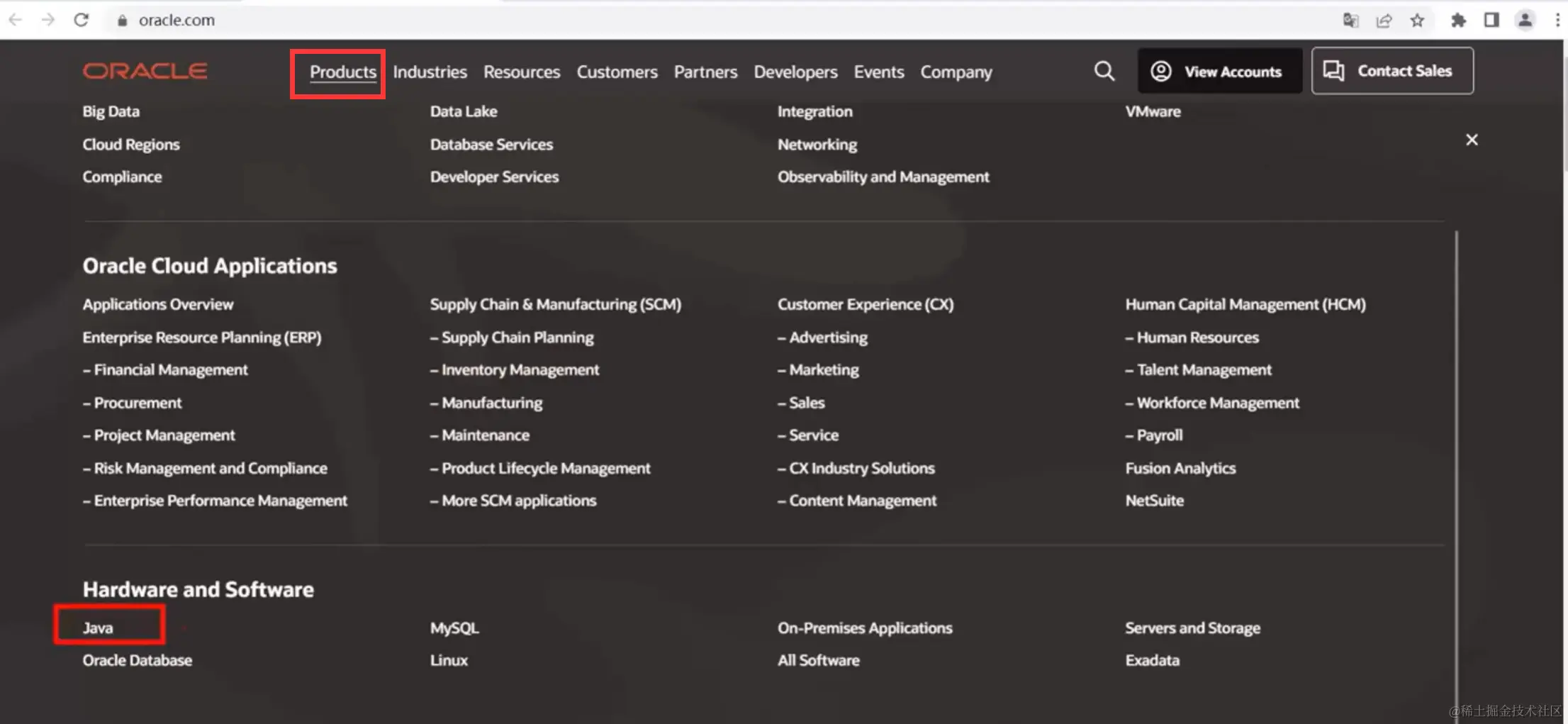Viewport: 1568px width, 724px height.
Task: Click the Oracle logo
Action: coord(145,71)
